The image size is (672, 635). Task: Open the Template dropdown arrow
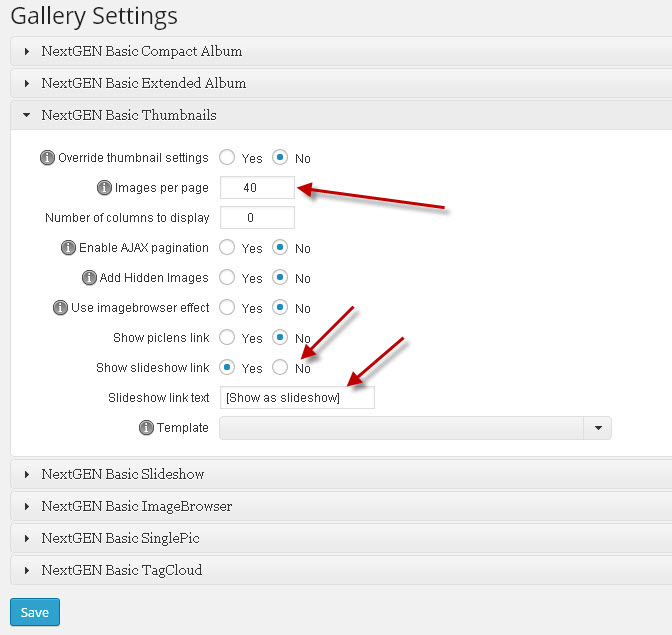598,428
